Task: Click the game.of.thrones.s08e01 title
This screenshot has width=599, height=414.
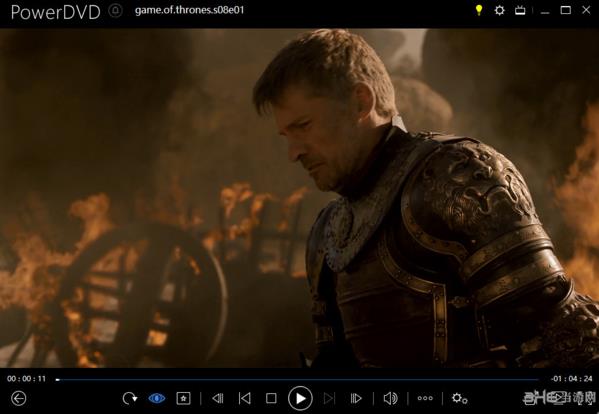Action: pyautogui.click(x=189, y=10)
